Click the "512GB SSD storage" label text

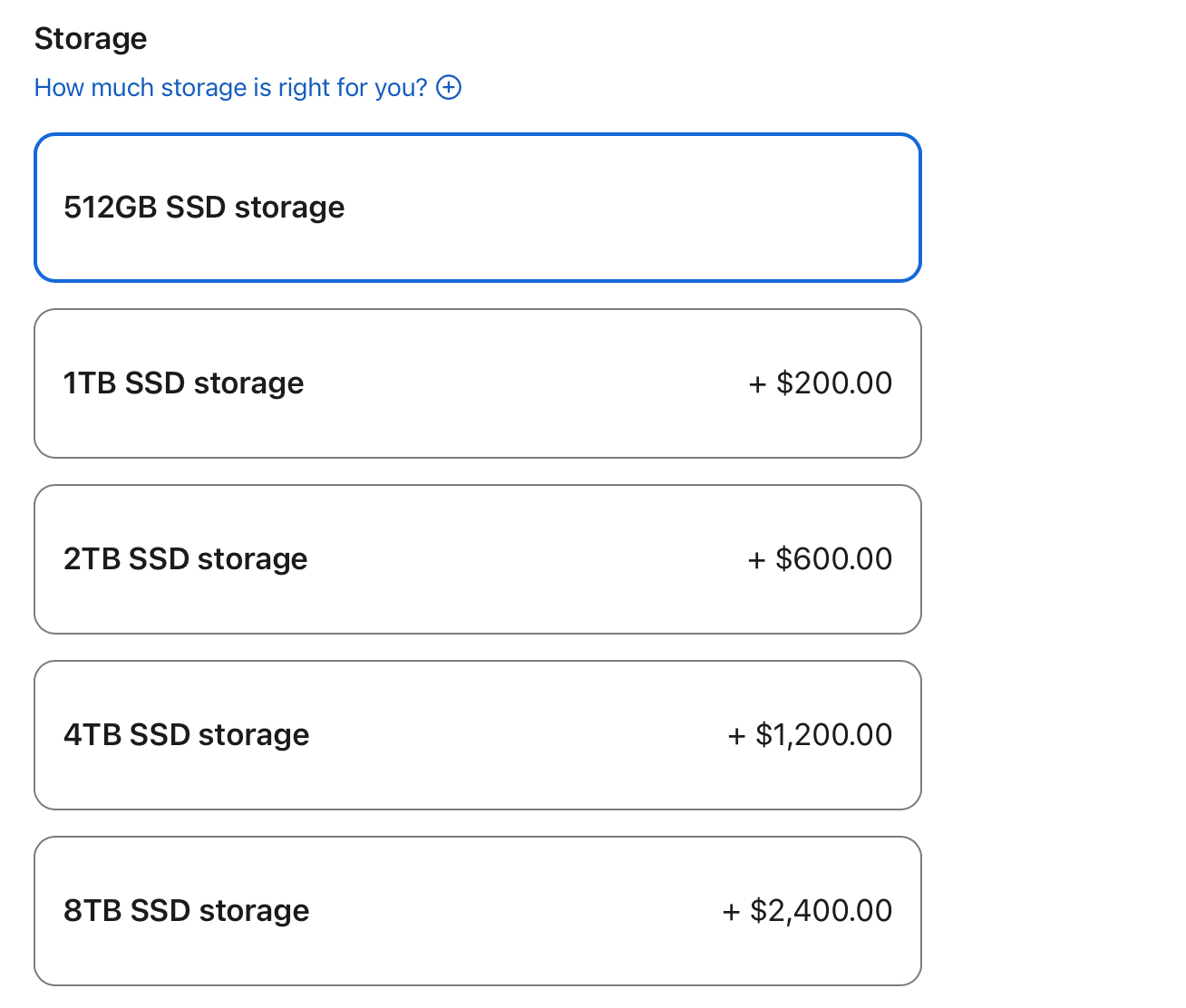point(204,208)
